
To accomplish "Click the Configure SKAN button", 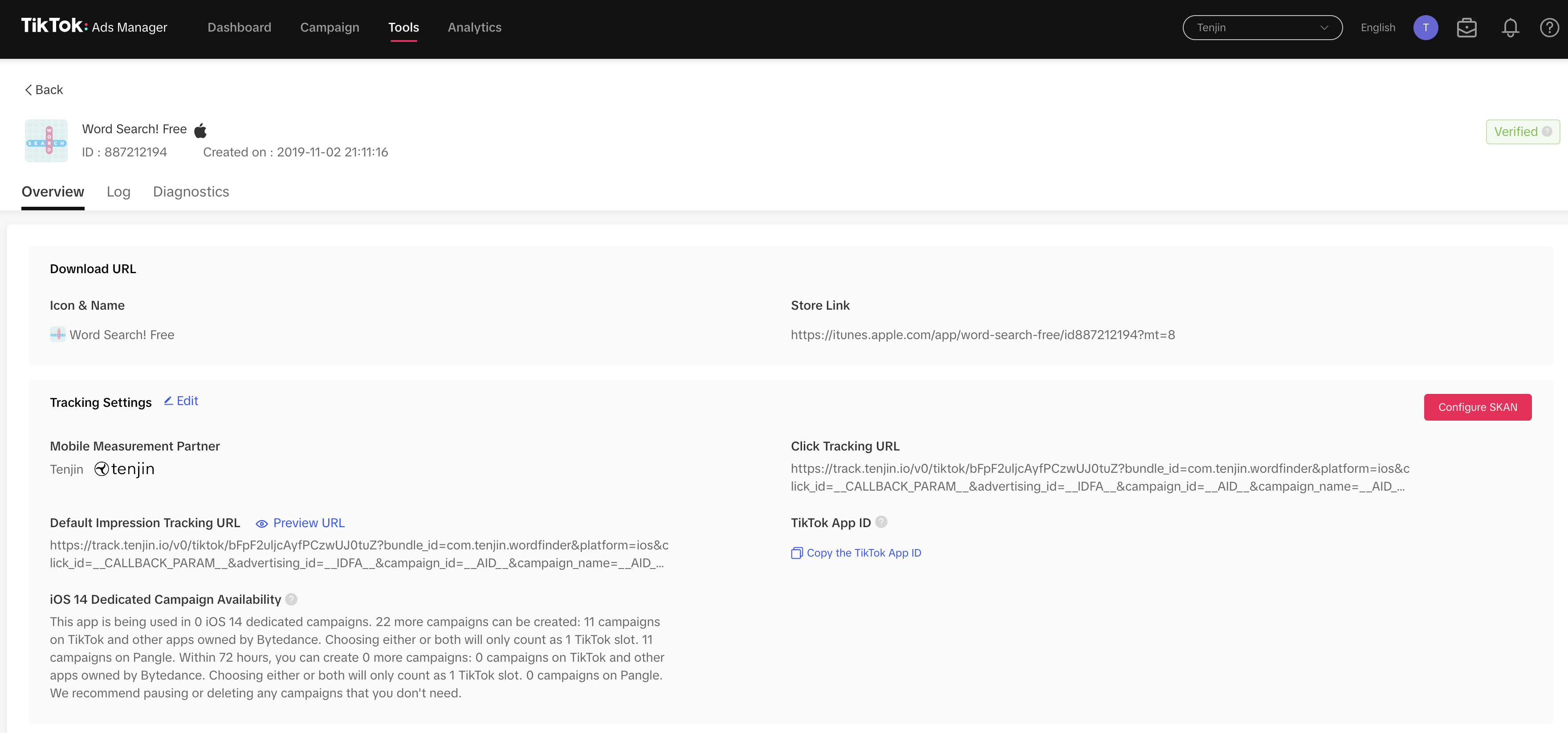I will pyautogui.click(x=1478, y=407).
